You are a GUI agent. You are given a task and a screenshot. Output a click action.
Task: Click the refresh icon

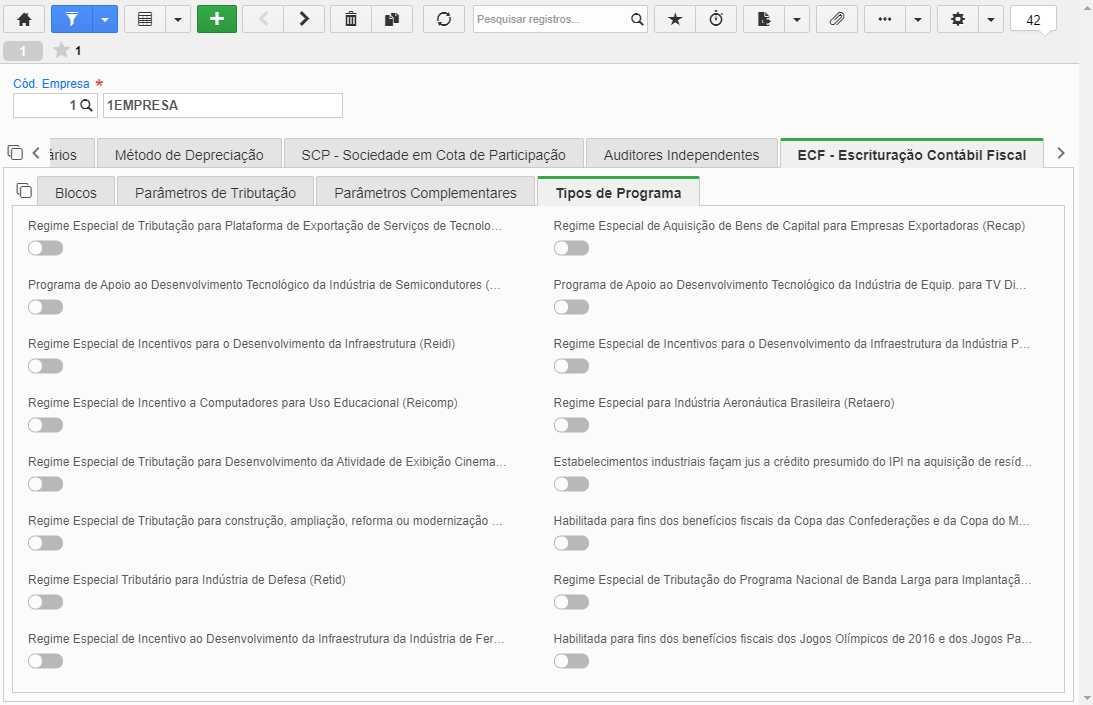pos(443,20)
